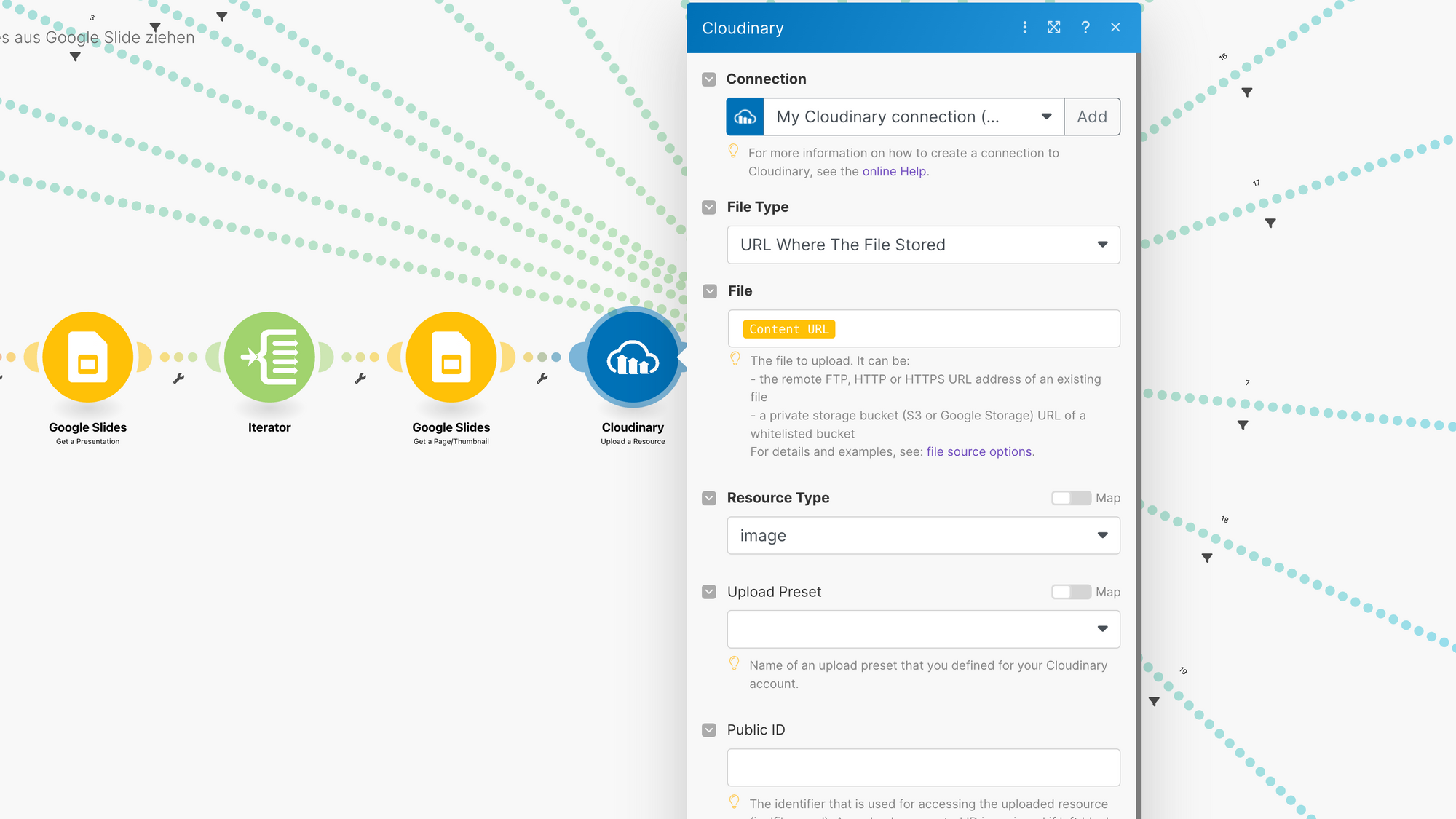Click the expand panel icon in Cloudinary header
This screenshot has height=819, width=1456.
coord(1053,28)
